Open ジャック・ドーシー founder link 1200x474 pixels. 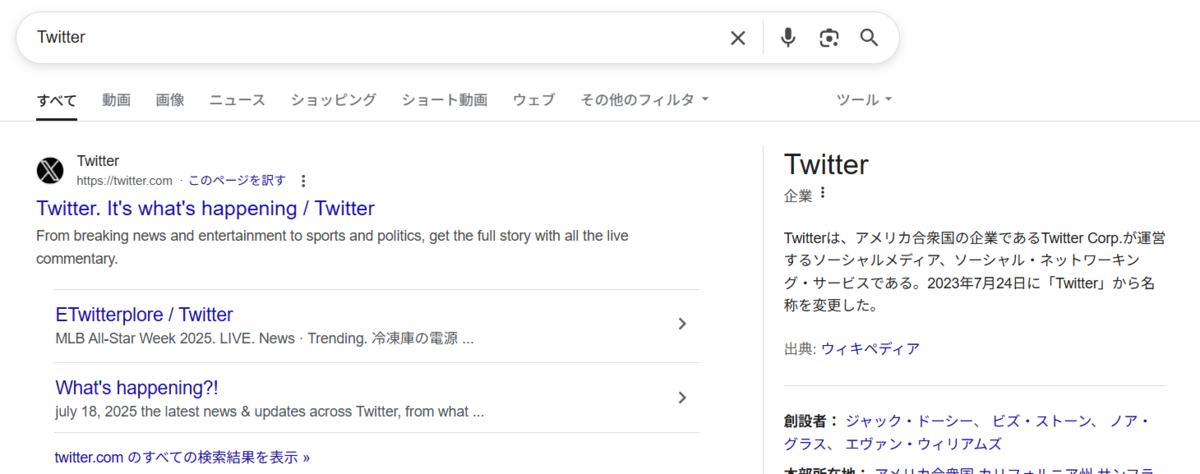[x=910, y=420]
